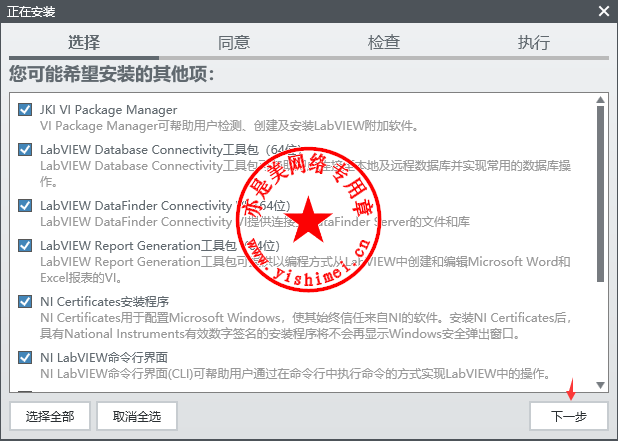The width and height of the screenshot is (618, 441).
Task: Uncheck the NI LabVIEW命令行界面 checkbox
Action: pyautogui.click(x=25, y=357)
